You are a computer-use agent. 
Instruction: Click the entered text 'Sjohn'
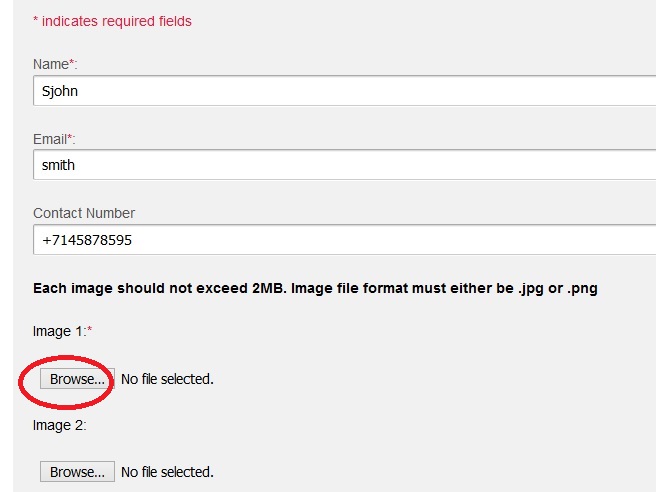click(59, 91)
